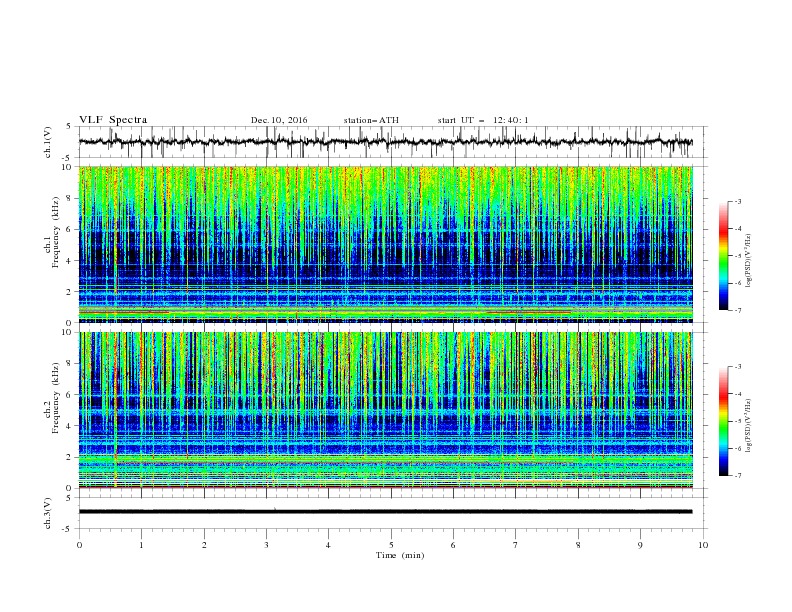Screen dimensions: 792x612
Task: Click the "8" kHz tick on ch.1 axis
Action: click(x=70, y=198)
